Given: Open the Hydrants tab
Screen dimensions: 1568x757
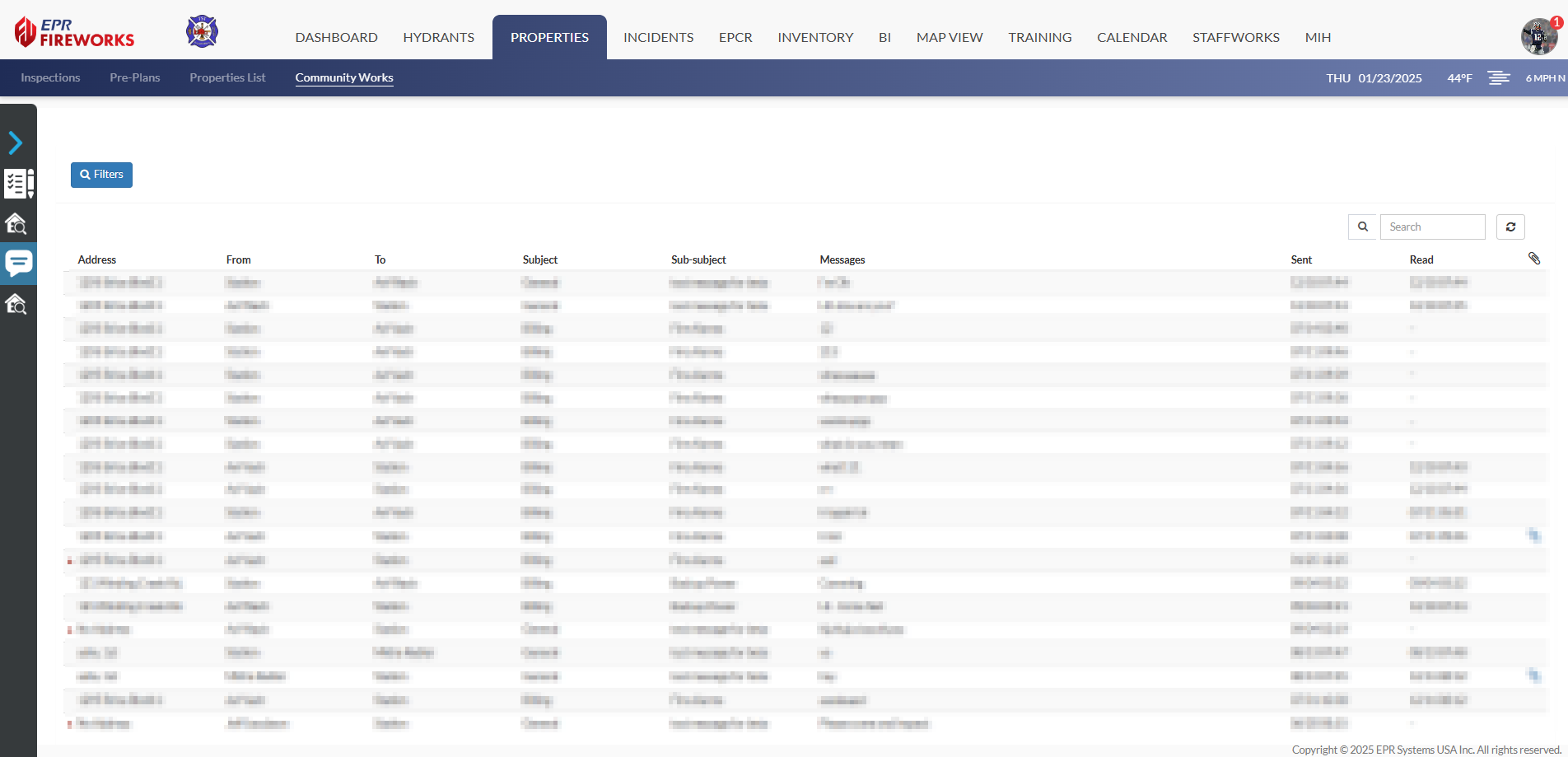Looking at the screenshot, I should (438, 38).
